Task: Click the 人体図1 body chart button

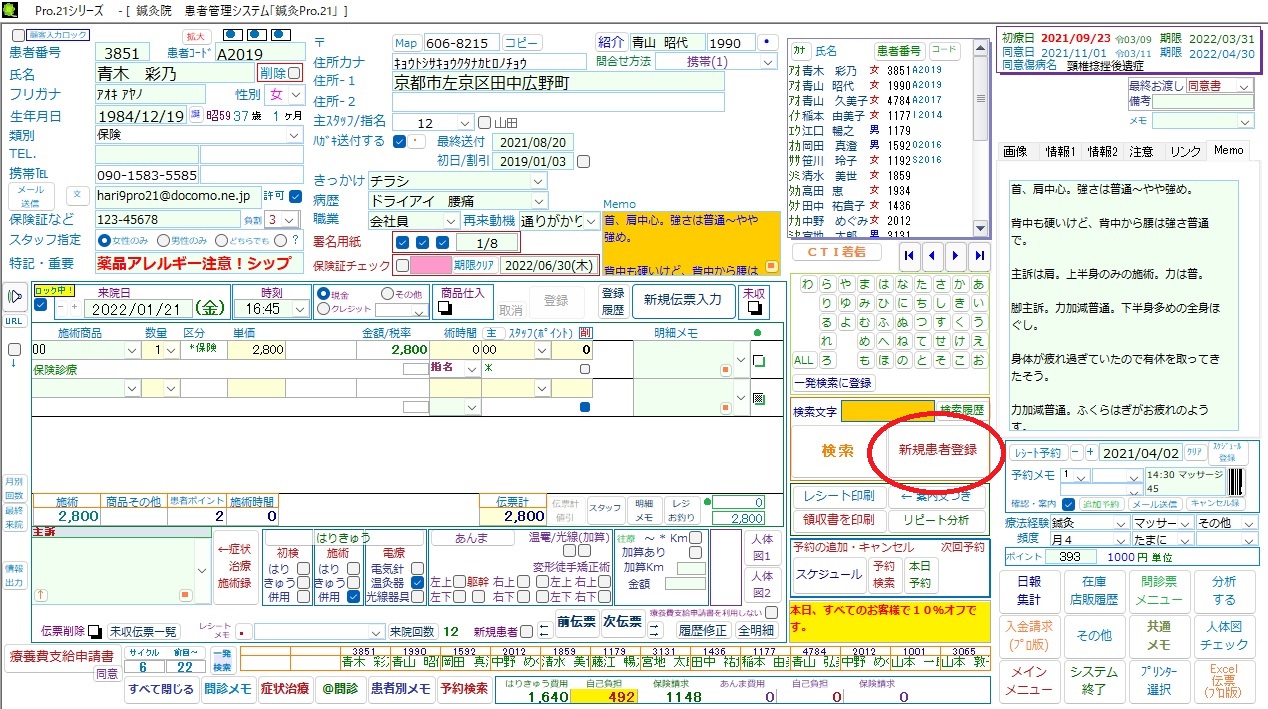Action: point(762,547)
